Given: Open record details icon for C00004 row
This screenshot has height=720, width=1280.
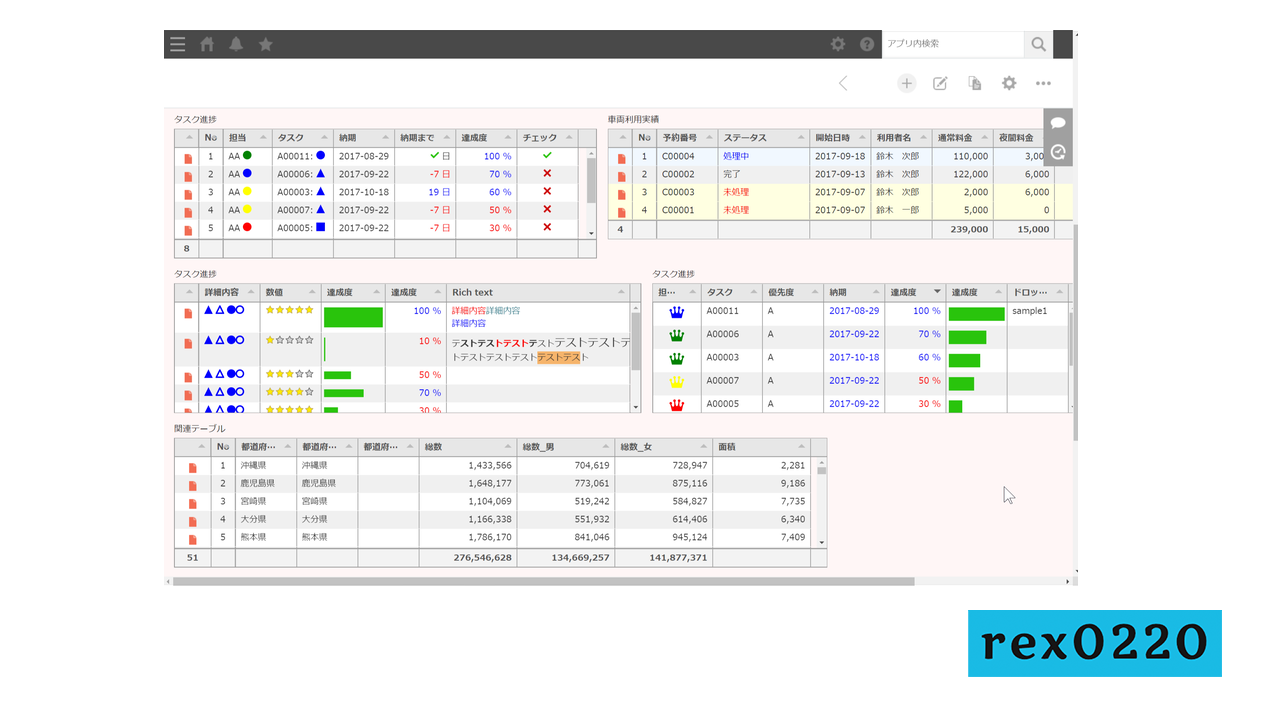Looking at the screenshot, I should [x=621, y=157].
